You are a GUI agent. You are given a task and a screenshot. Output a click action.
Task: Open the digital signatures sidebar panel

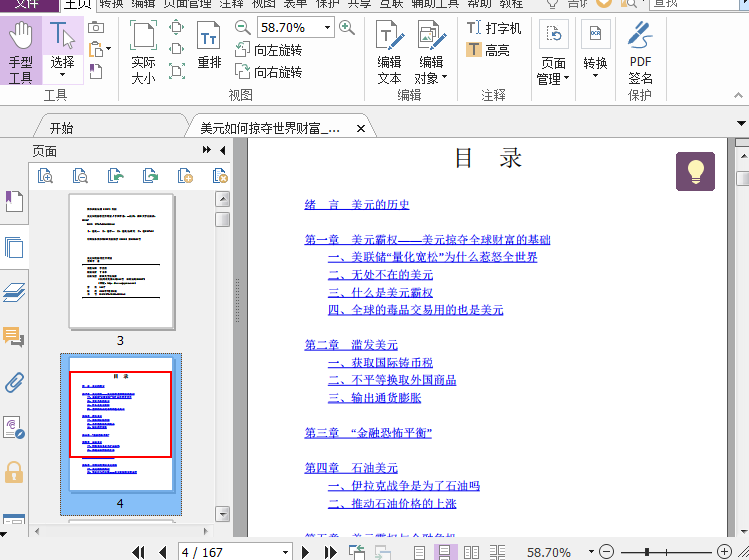[14, 427]
